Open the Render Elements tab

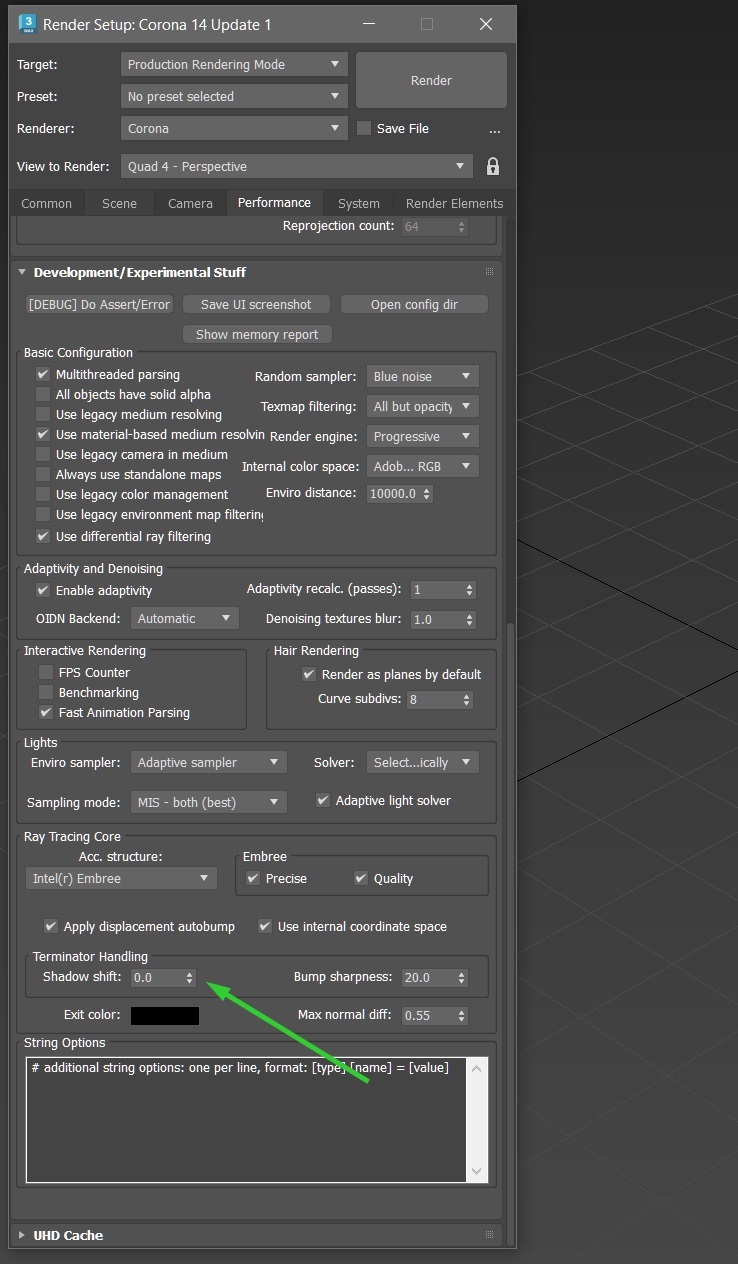tap(454, 203)
